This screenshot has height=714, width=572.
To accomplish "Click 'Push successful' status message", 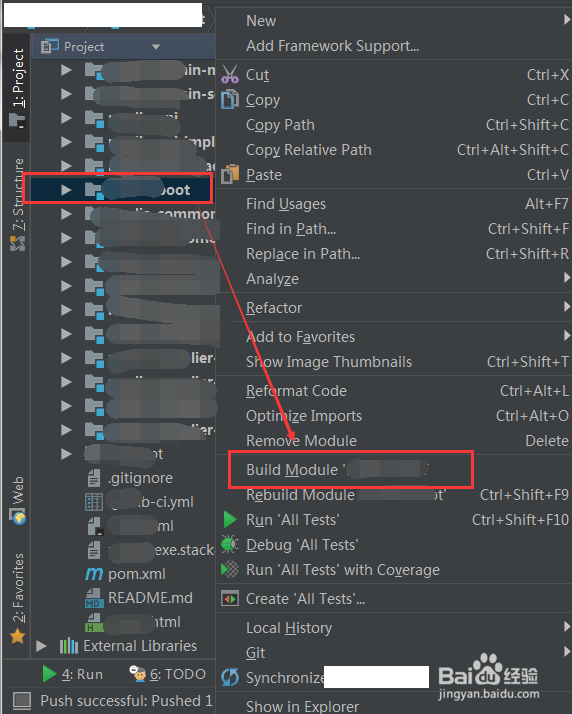I will [x=126, y=701].
